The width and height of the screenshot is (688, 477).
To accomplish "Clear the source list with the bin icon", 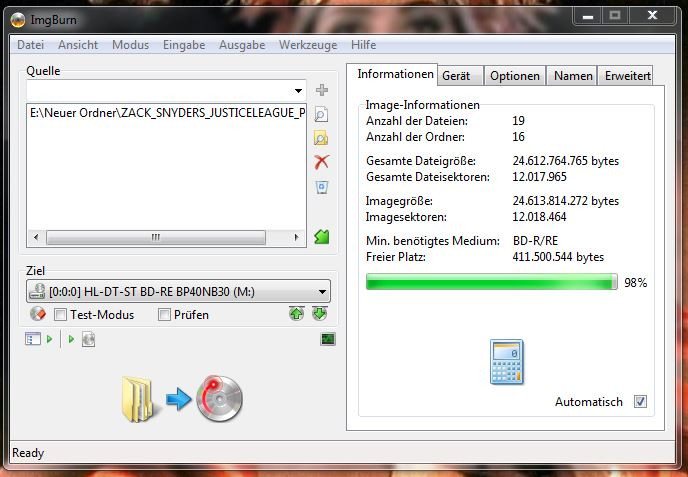I will [322, 187].
